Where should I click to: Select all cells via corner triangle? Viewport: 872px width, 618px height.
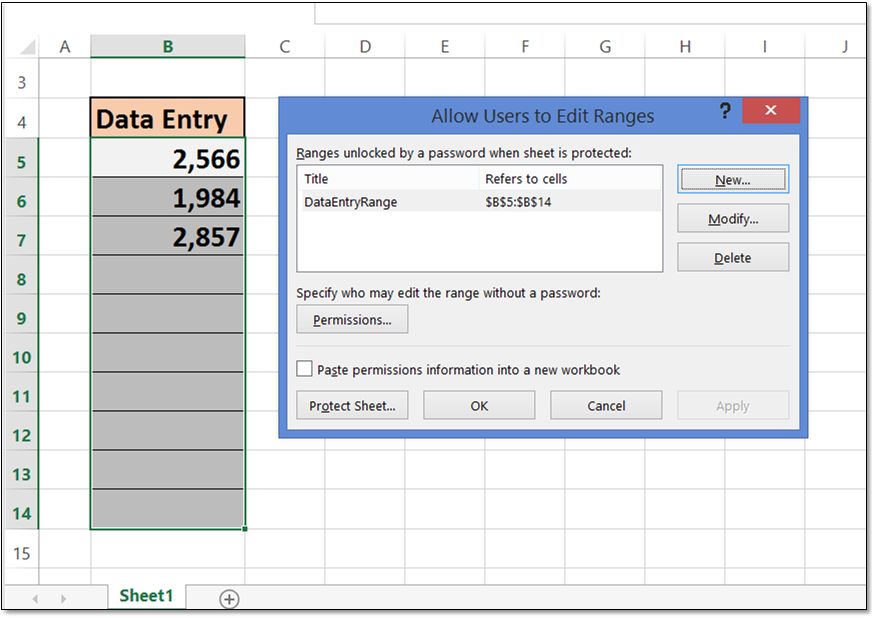[25, 46]
